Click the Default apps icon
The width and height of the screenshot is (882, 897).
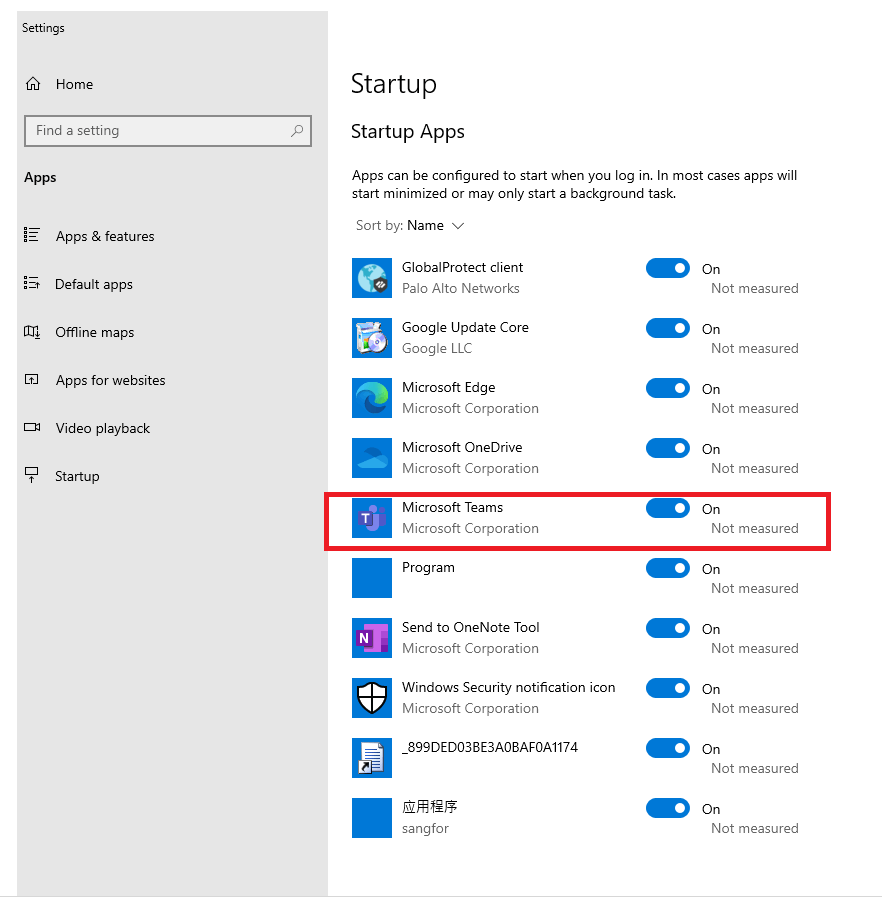tap(31, 283)
